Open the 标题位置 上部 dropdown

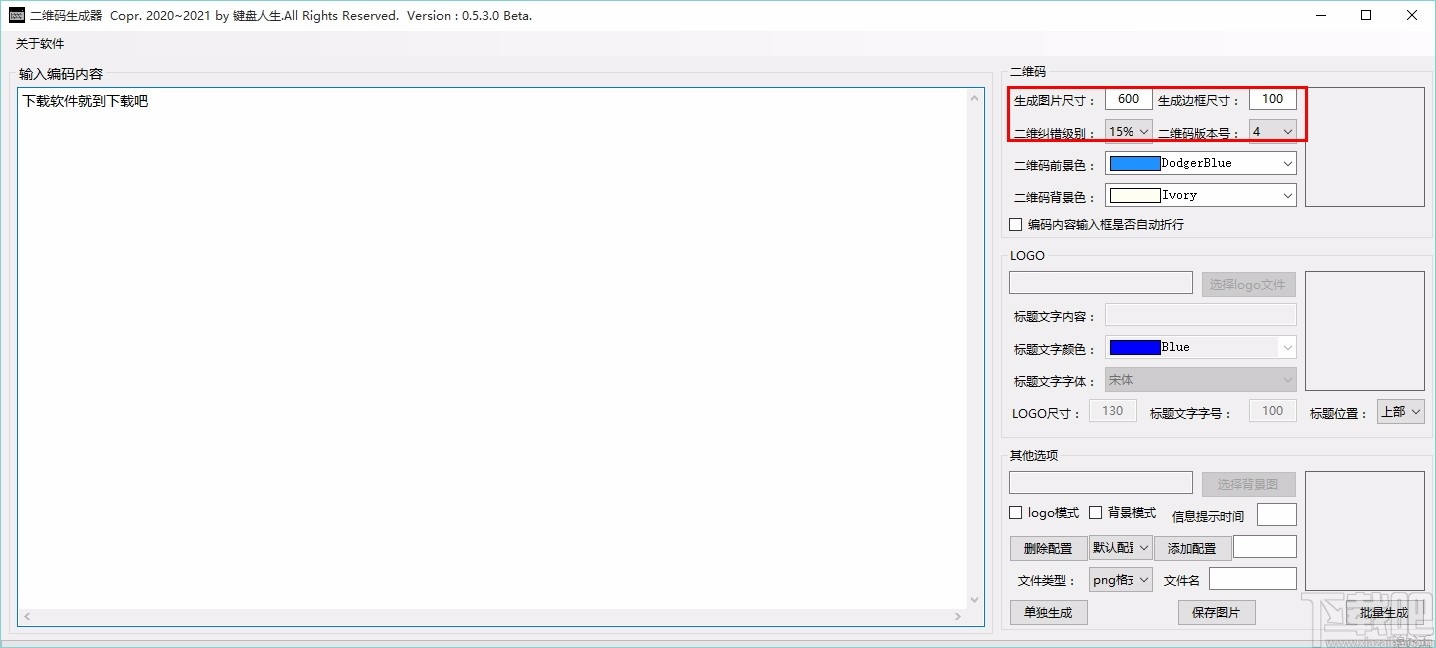tap(1400, 411)
